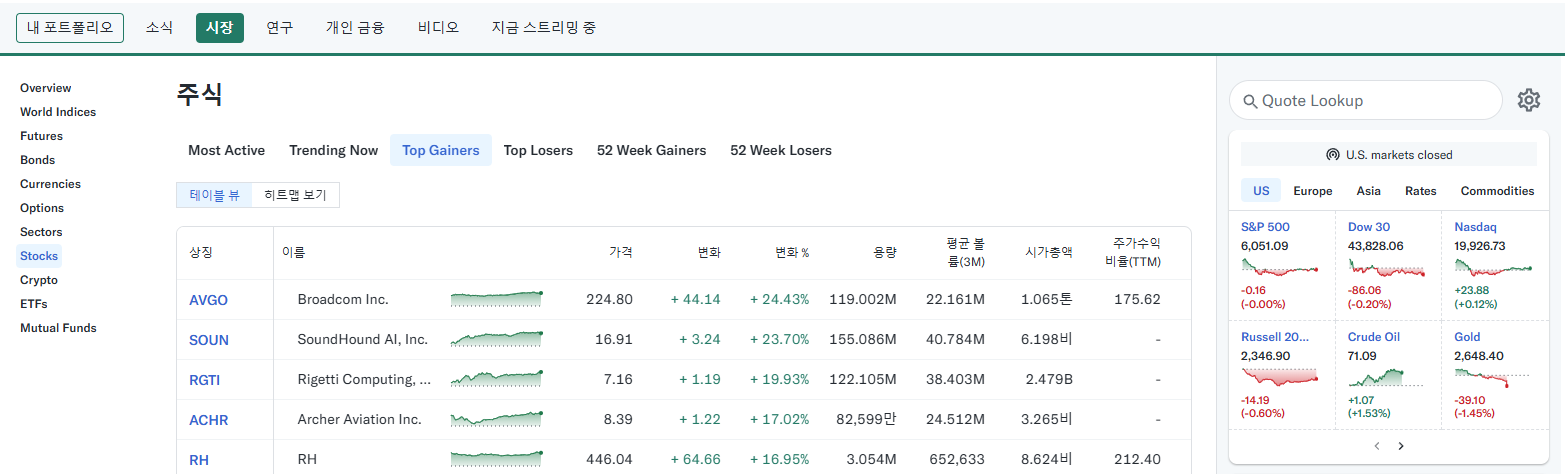Viewport: 1565px width, 474px height.
Task: Open the SOUN ticker link
Action: [x=209, y=340]
